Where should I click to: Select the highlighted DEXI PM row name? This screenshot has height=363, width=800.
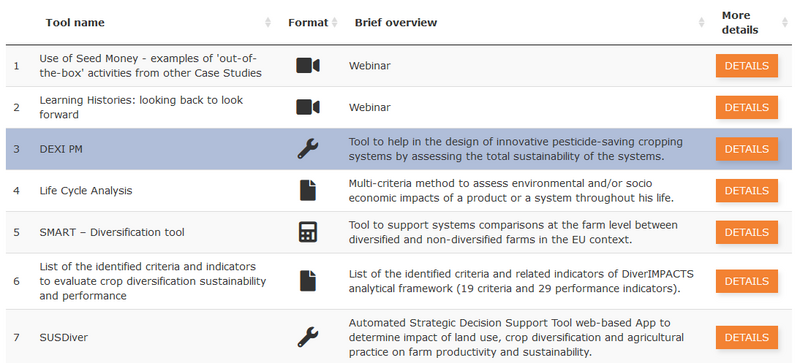coord(60,149)
